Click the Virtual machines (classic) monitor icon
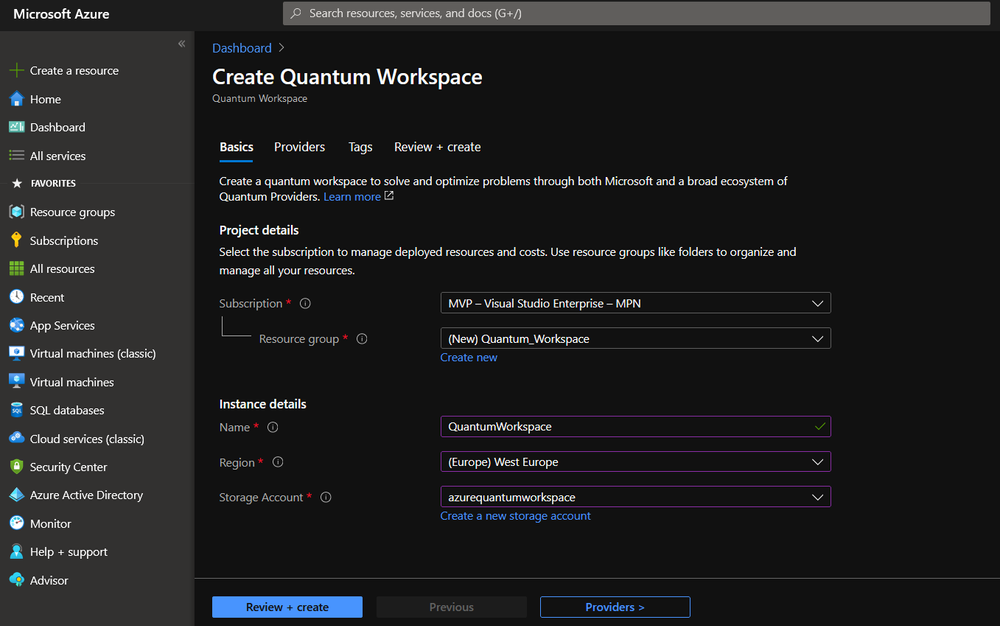Image resolution: width=1000 pixels, height=626 pixels. tap(17, 353)
